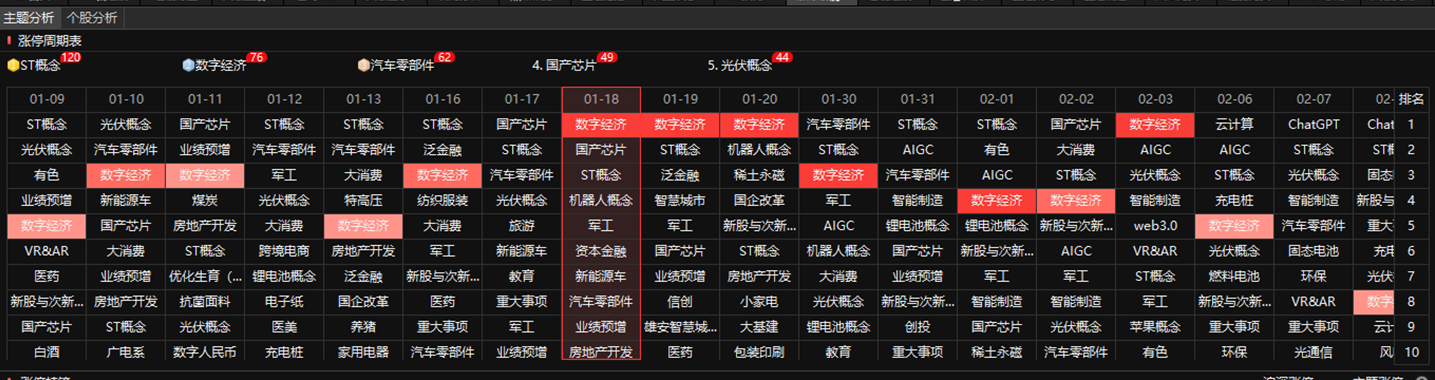Select the 01-30 date column header
1435x380 pixels.
point(838,99)
